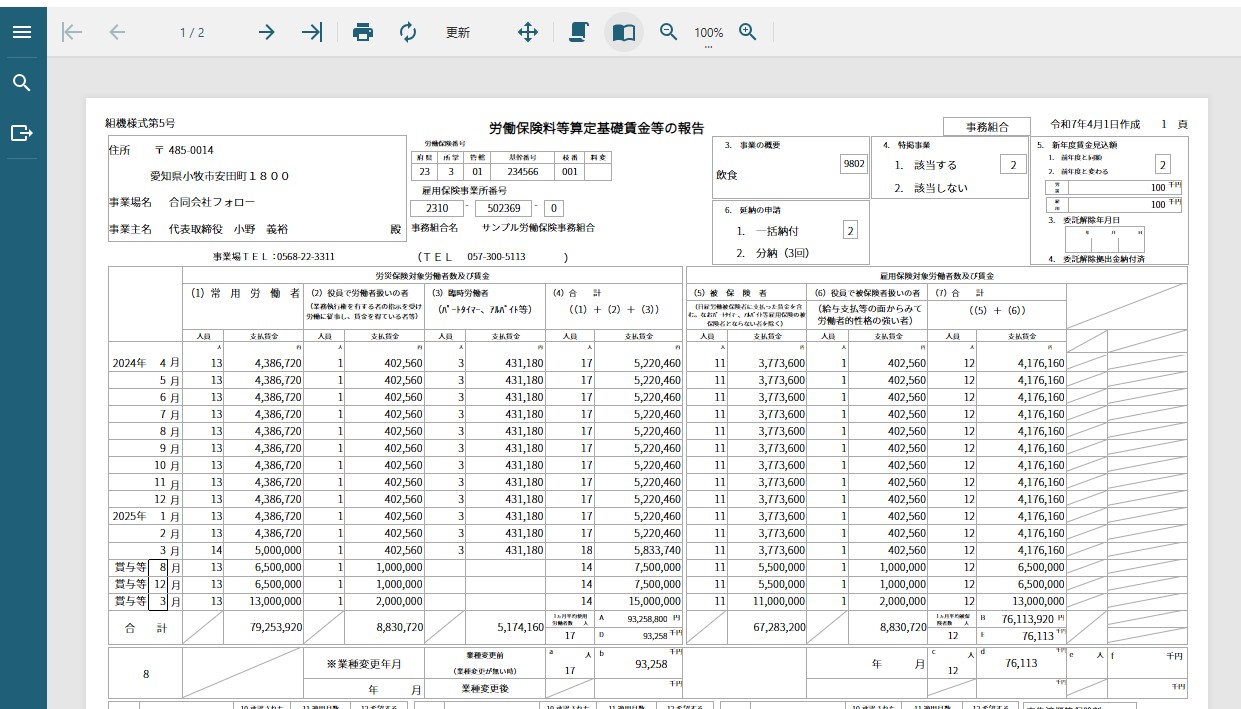Open the search panel from the sidebar
The image size is (1241, 709).
(x=22, y=83)
